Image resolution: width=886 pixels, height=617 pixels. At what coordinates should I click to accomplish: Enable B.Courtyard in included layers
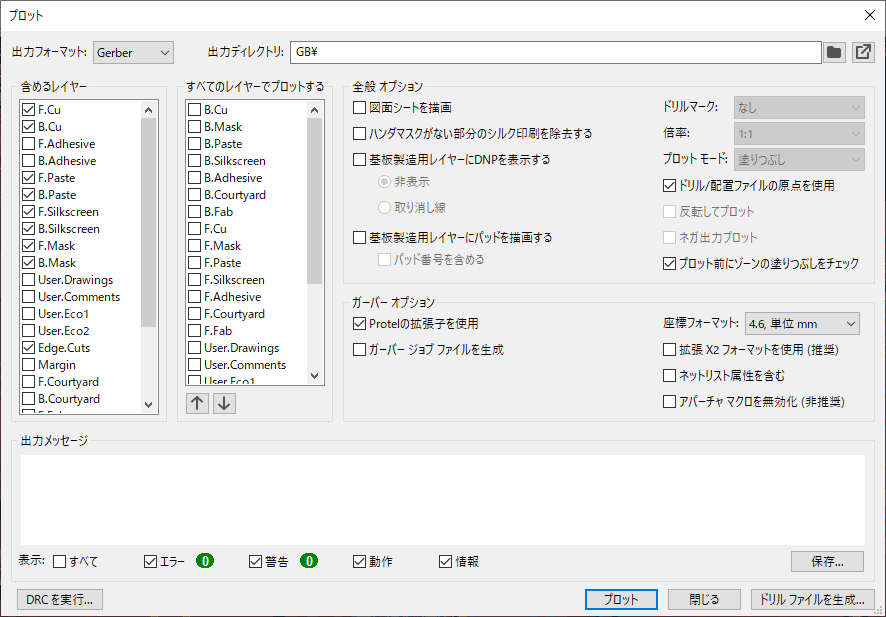pyautogui.click(x=28, y=398)
